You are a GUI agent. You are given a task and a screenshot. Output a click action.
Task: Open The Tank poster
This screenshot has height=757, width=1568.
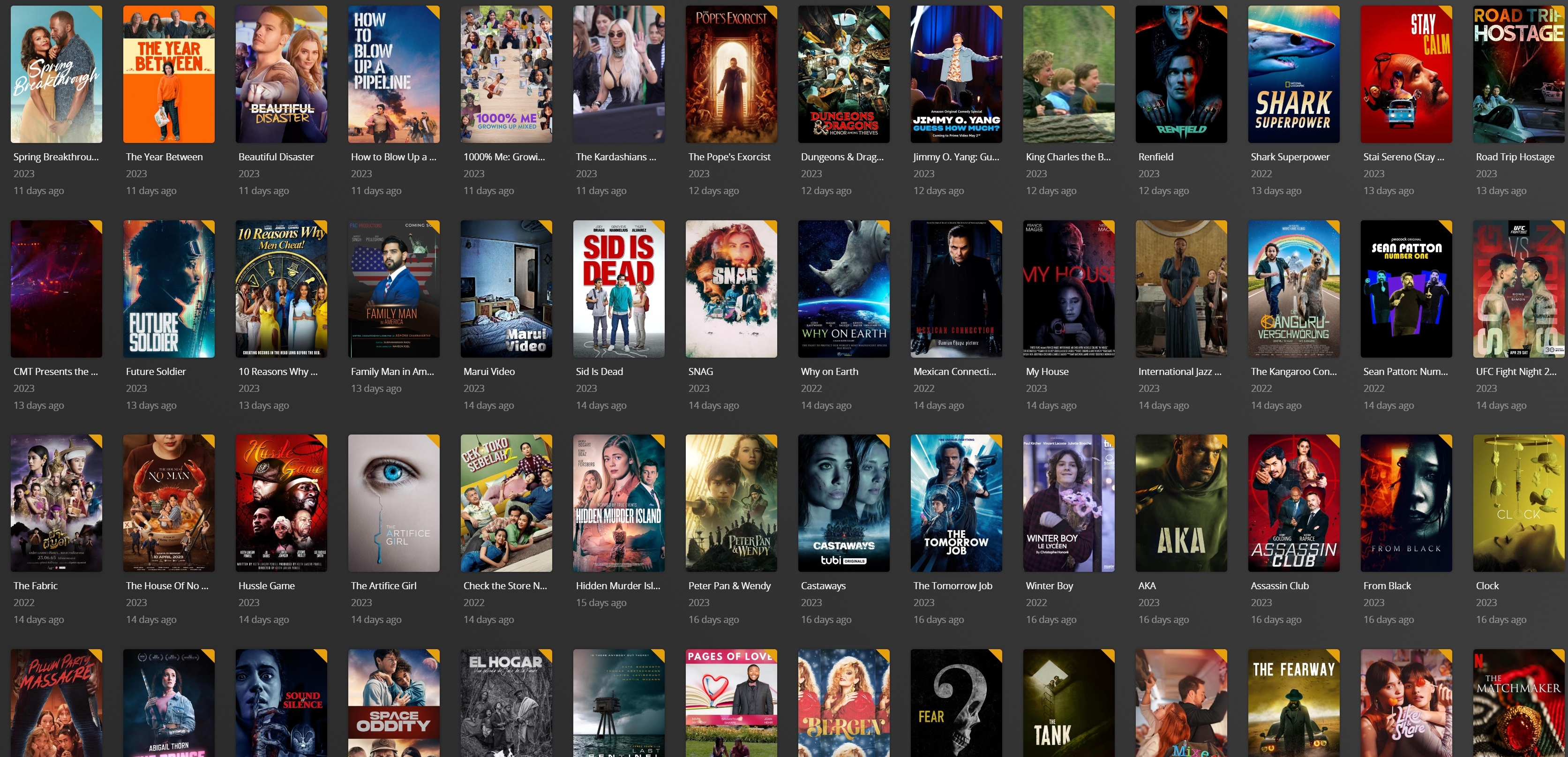[1069, 703]
